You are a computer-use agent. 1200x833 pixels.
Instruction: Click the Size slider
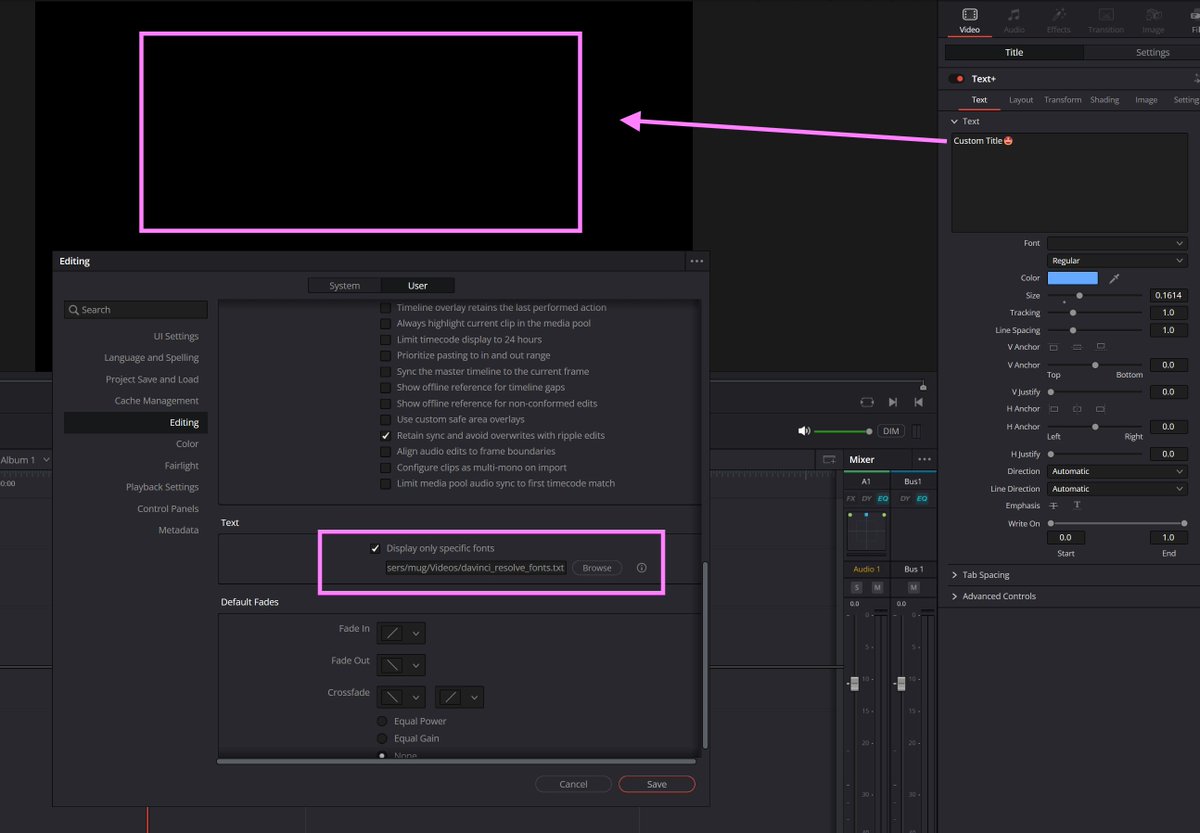[1095, 296]
